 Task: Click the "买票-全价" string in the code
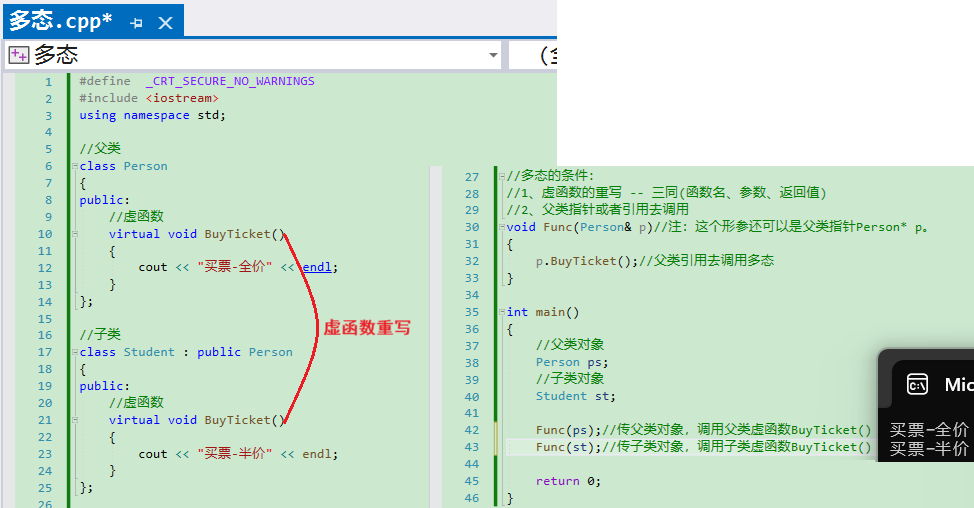click(x=235, y=267)
